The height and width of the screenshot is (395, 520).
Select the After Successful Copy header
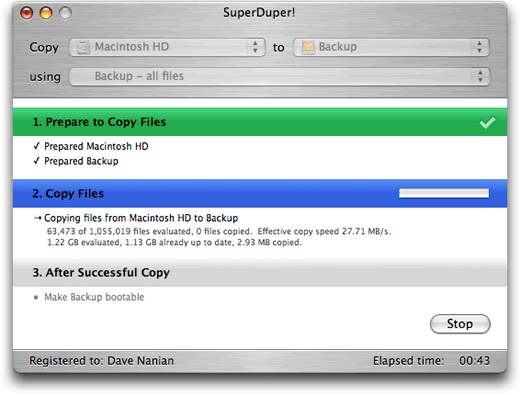260,273
